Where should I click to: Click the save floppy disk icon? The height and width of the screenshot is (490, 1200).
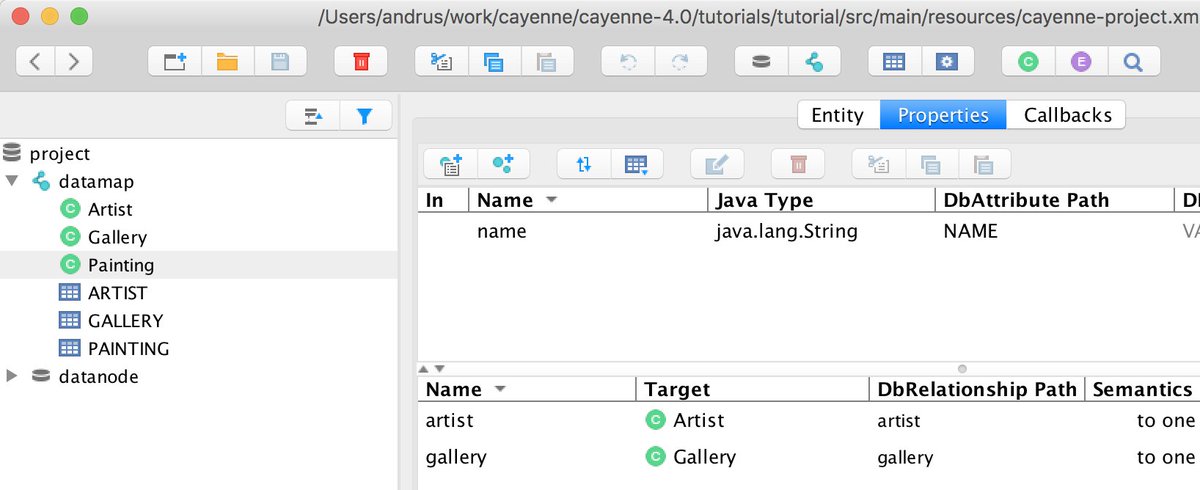280,62
